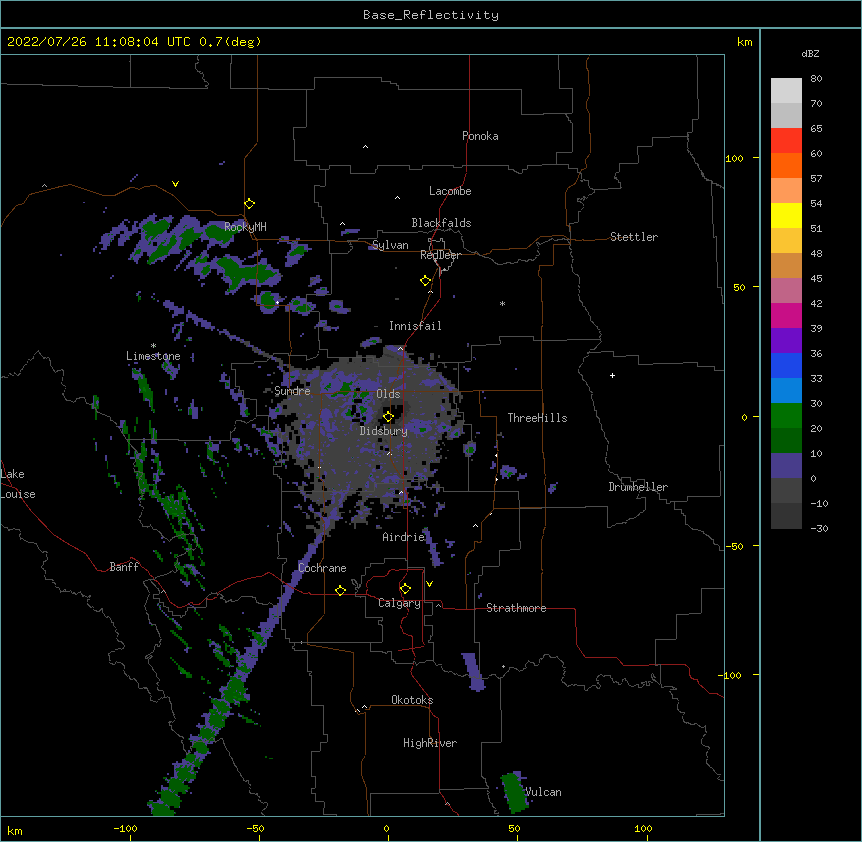The width and height of the screenshot is (862, 842).
Task: Click the Sylvan town label
Action: pyautogui.click(x=390, y=245)
